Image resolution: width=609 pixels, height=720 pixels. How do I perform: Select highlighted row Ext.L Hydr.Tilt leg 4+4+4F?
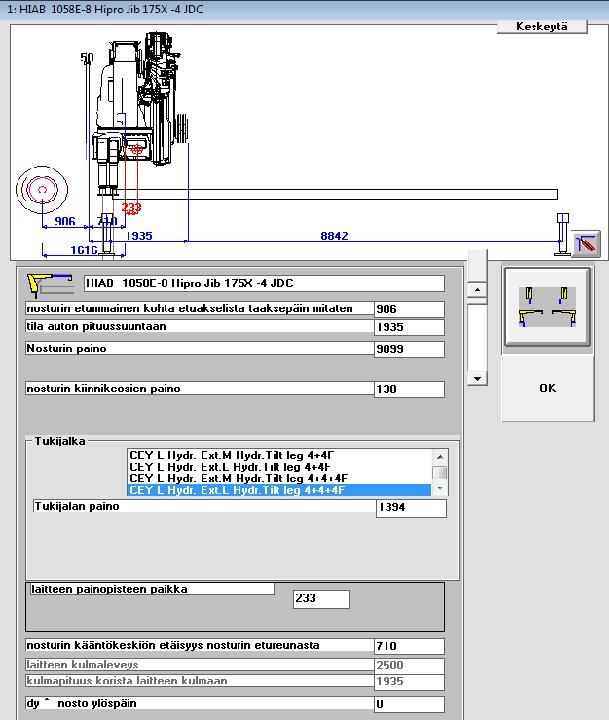[x=279, y=490]
